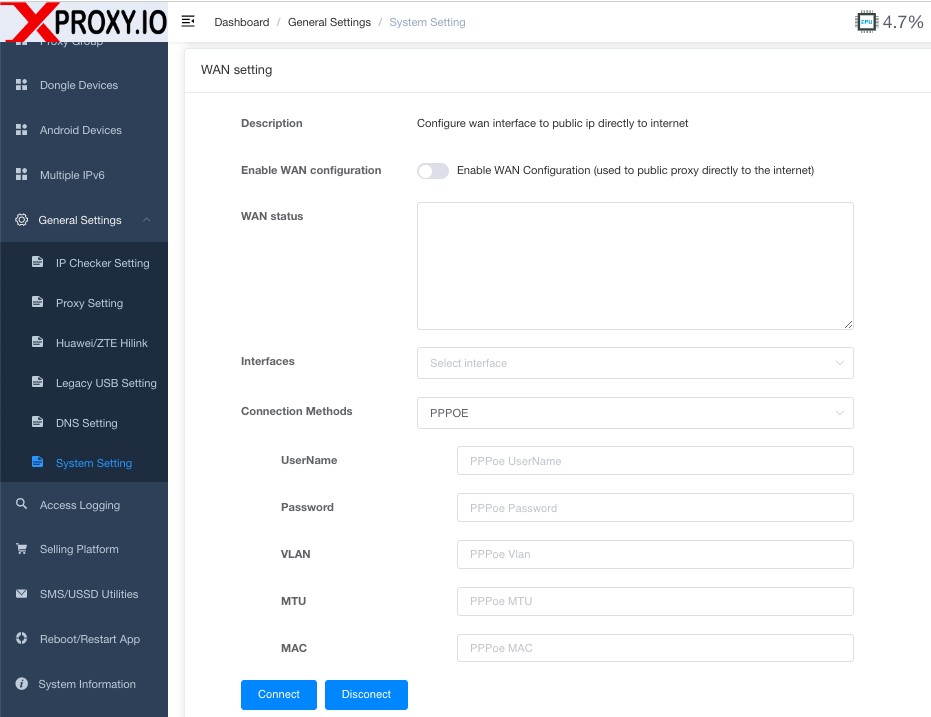Click the Dongle Devices grid icon
The height and width of the screenshot is (717, 931).
[x=21, y=85]
